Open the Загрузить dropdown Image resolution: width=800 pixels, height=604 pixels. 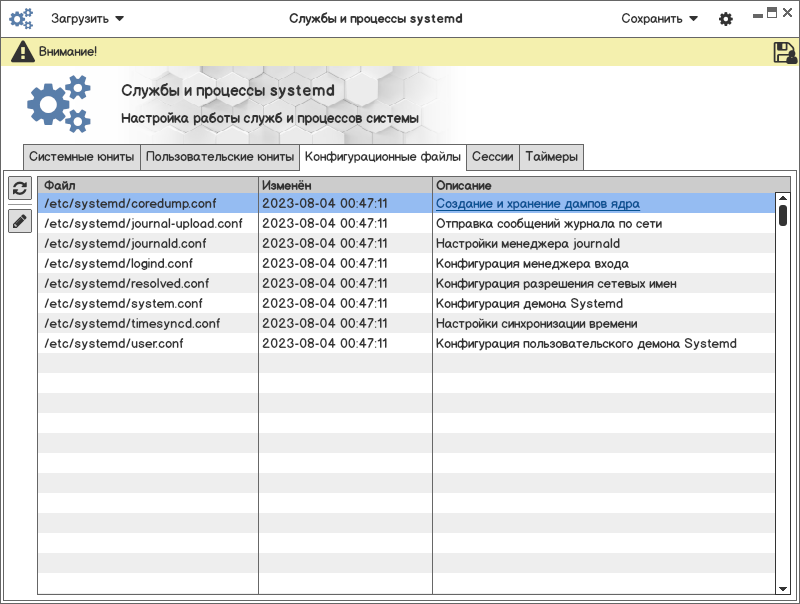tap(87, 18)
